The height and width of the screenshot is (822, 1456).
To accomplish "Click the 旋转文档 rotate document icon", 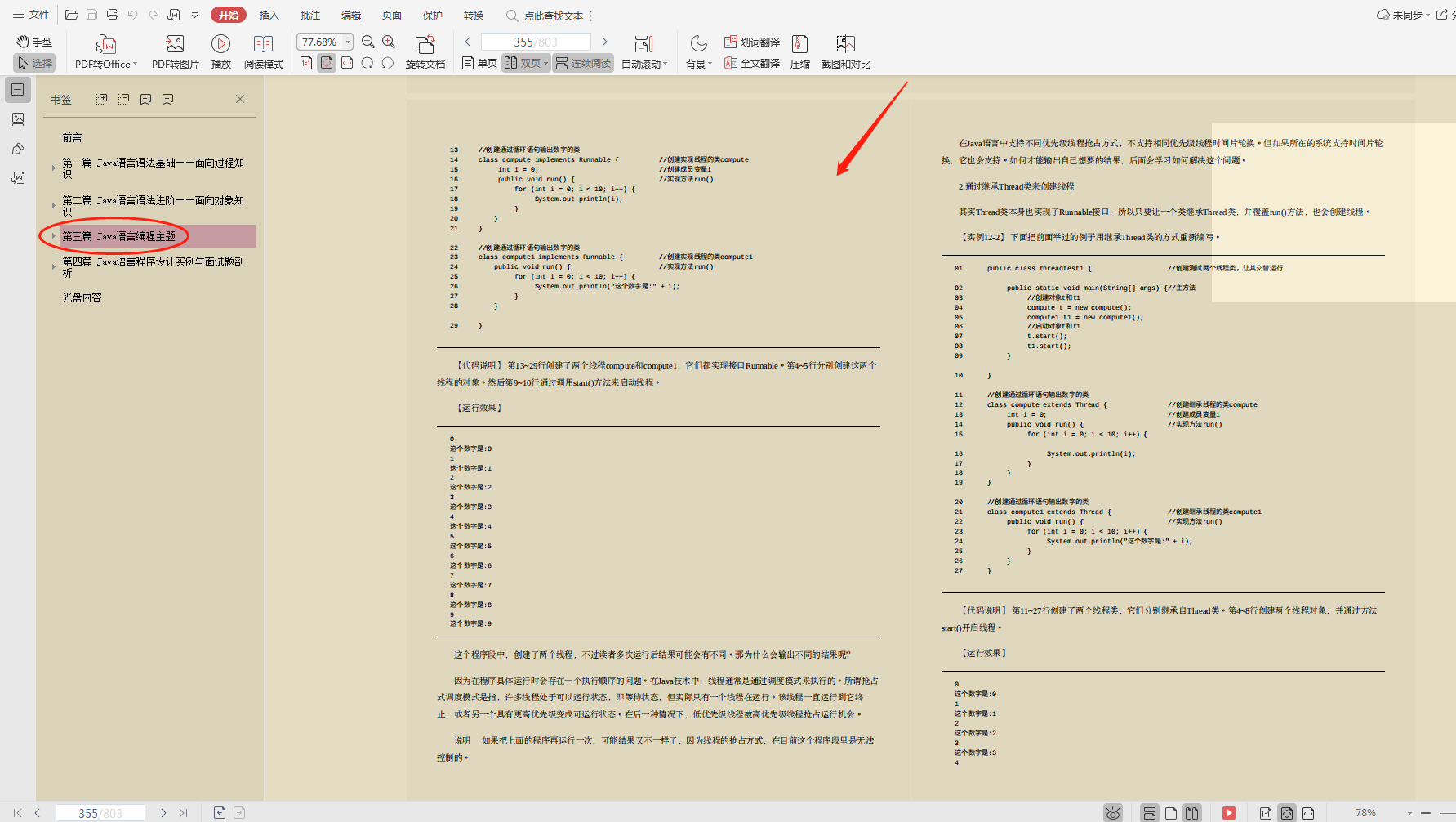I will tap(425, 52).
